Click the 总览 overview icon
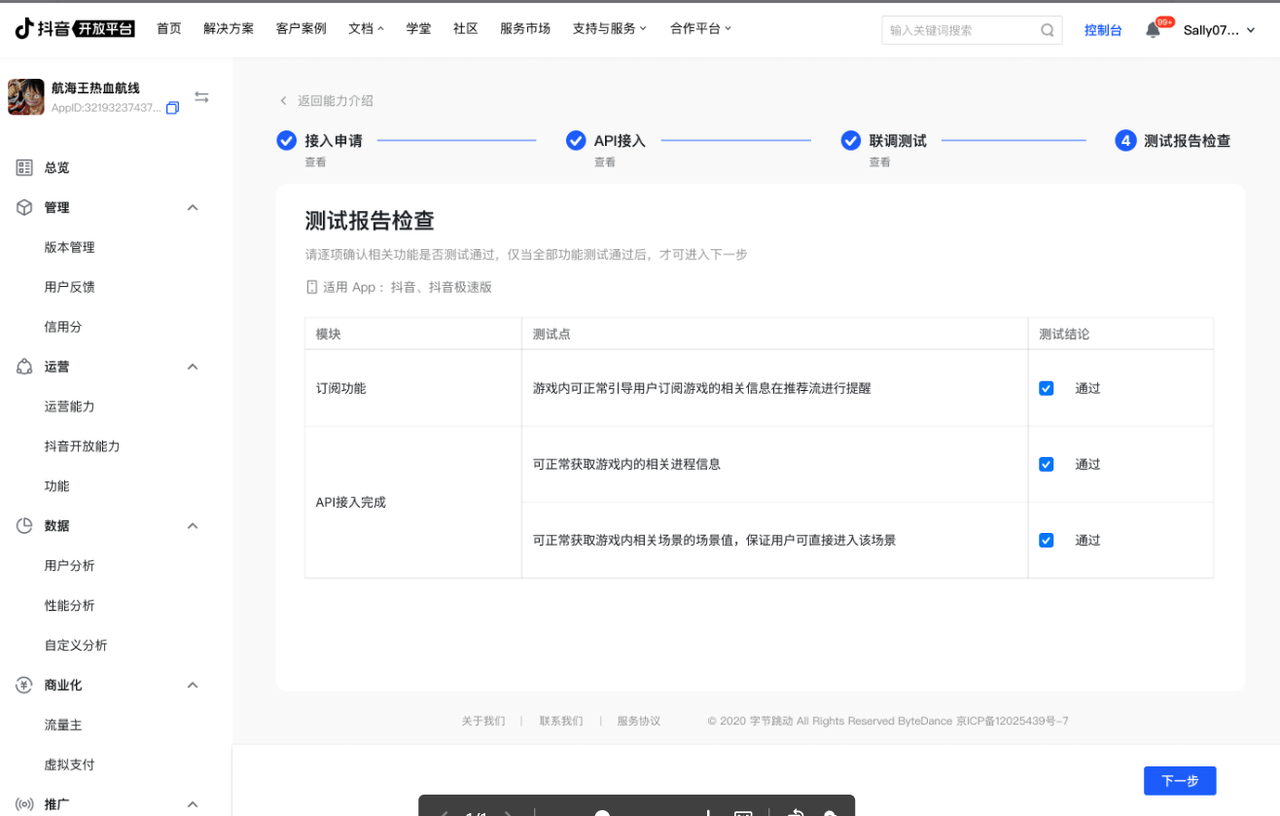Image resolution: width=1280 pixels, height=816 pixels. pyautogui.click(x=24, y=168)
